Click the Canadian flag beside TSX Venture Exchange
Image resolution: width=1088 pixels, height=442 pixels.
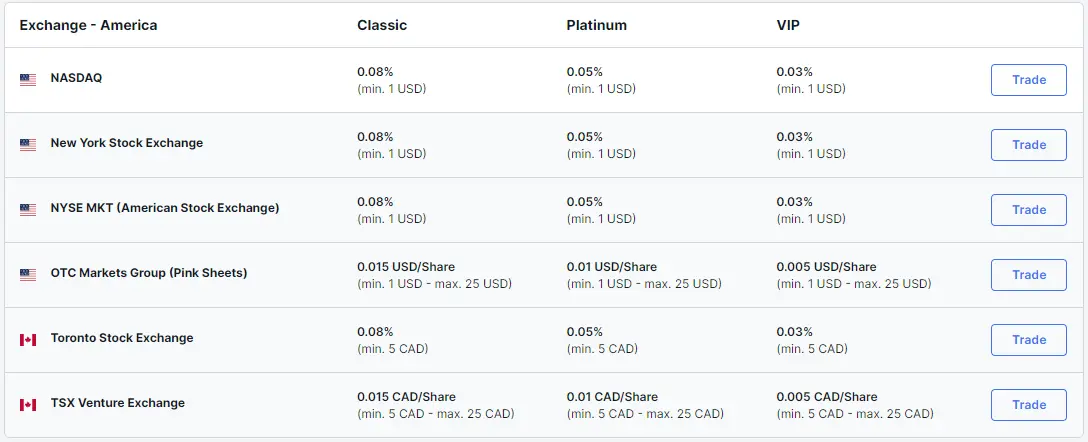point(28,405)
